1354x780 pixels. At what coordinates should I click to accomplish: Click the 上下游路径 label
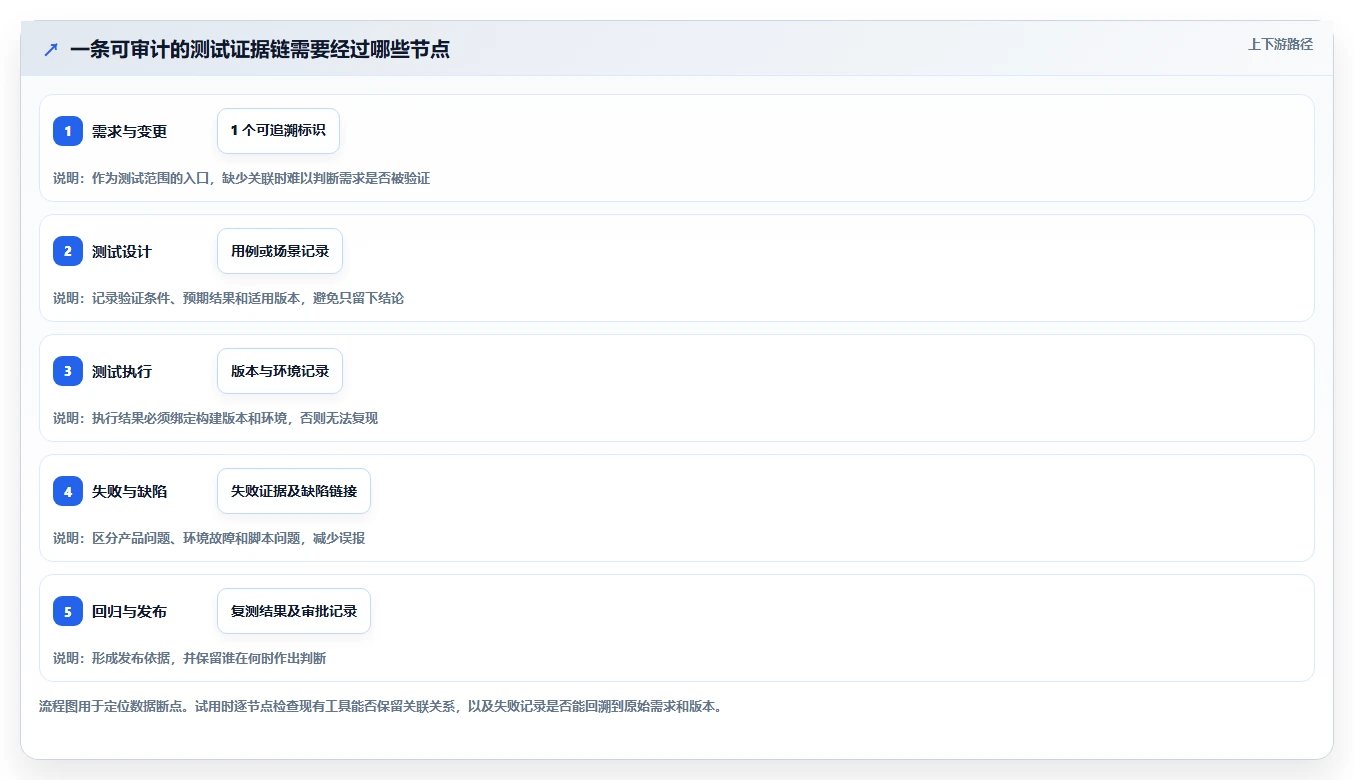pyautogui.click(x=1280, y=45)
